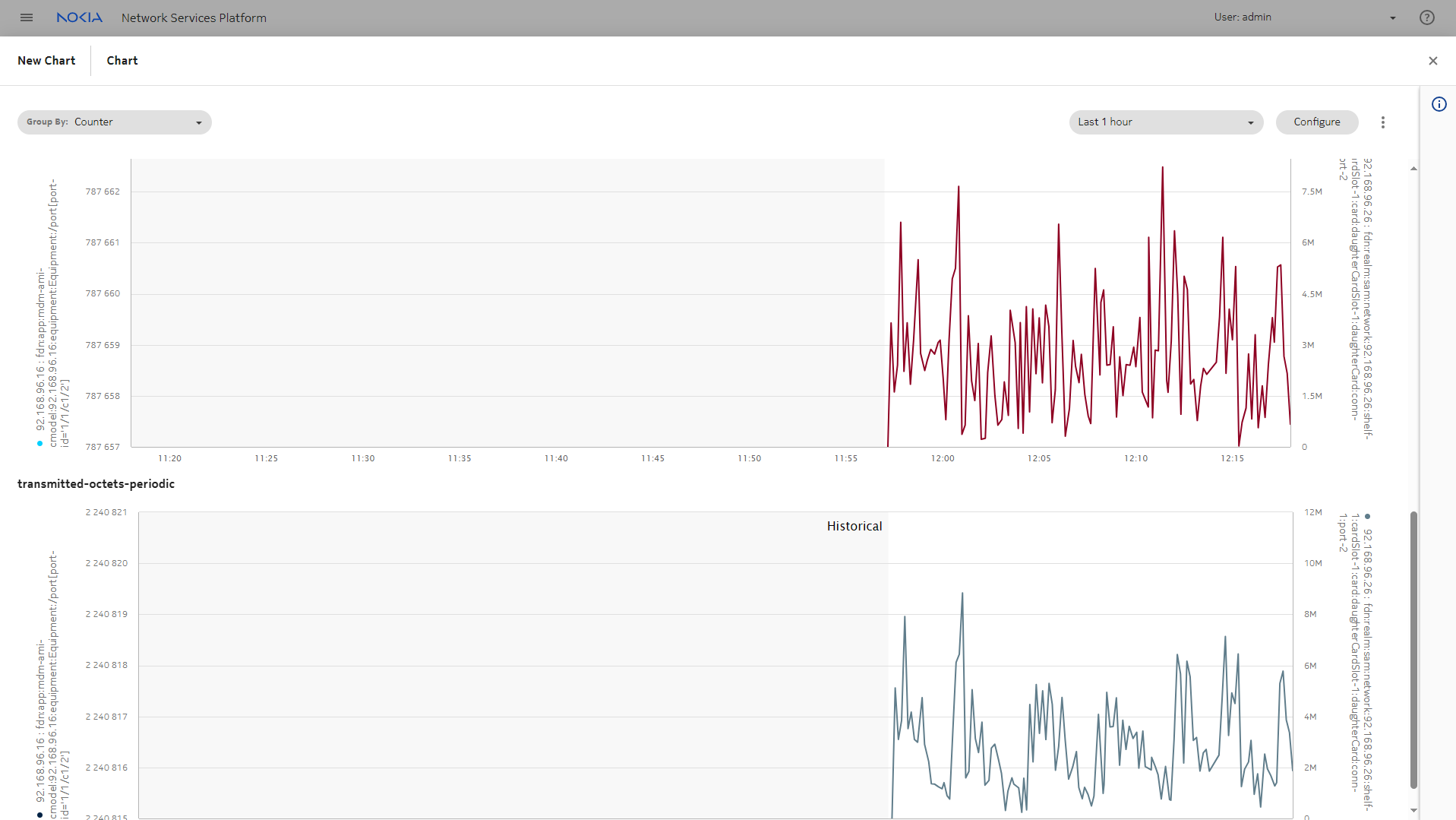The width and height of the screenshot is (1456, 820).
Task: Click the scroll up arrow
Action: point(1413,169)
